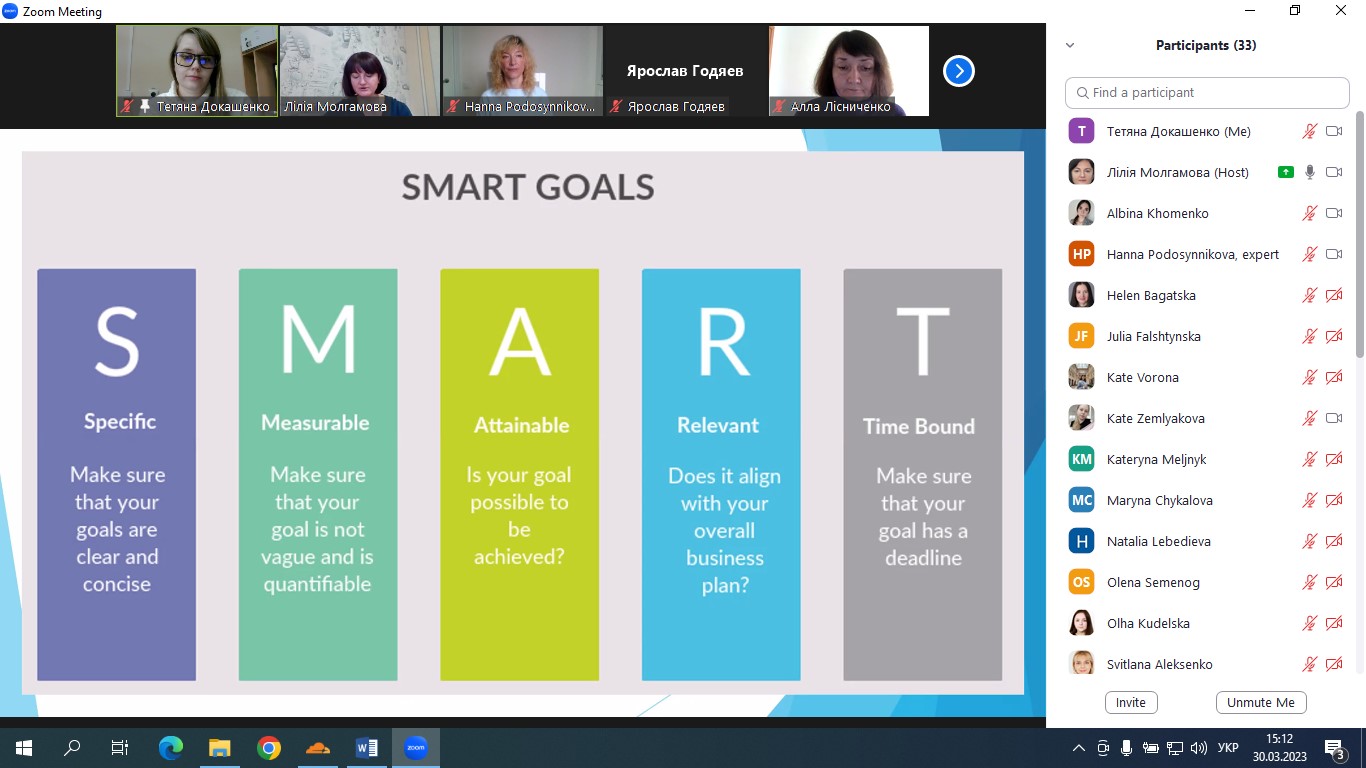This screenshot has width=1366, height=768.
Task: Toggle Тетяна Докашенко's muted microphone
Action: [1310, 131]
